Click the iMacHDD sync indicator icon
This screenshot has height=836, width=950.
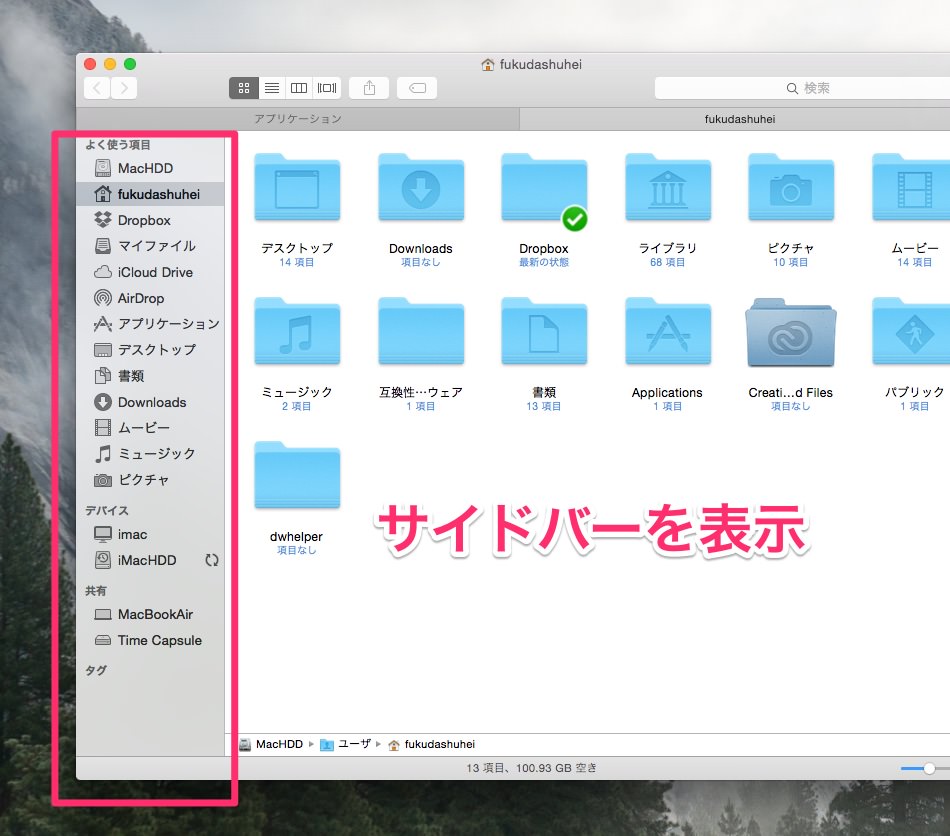(211, 560)
